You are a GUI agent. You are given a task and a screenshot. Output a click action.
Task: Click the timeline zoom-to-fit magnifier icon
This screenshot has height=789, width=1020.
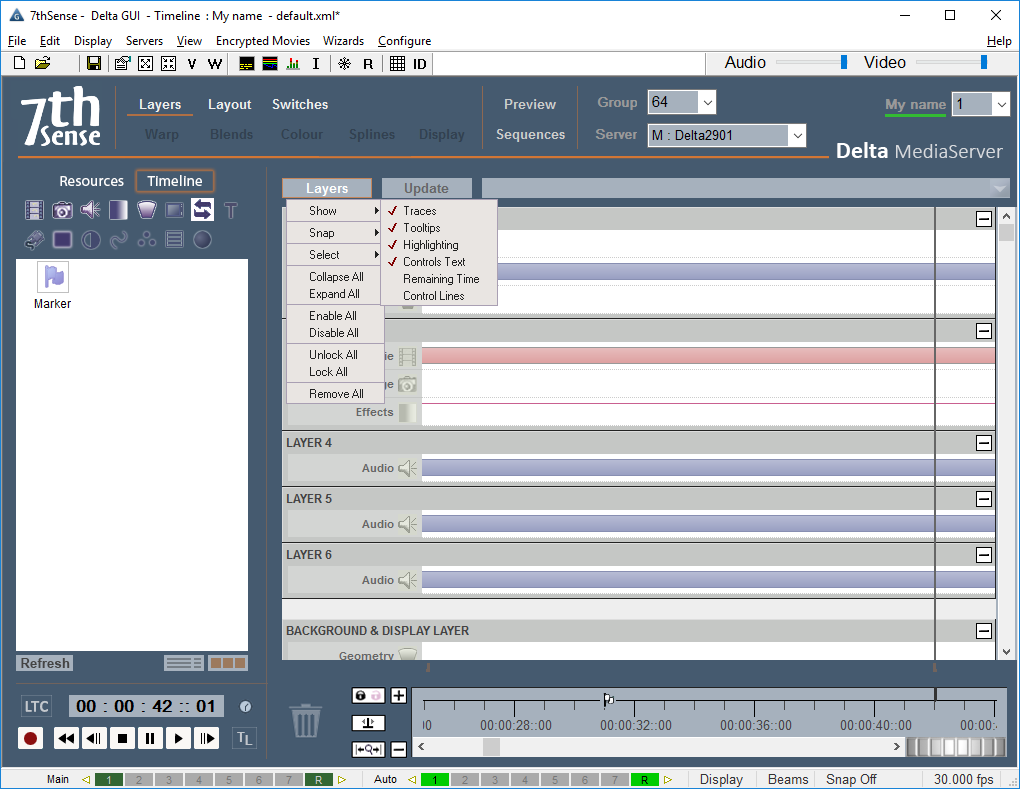click(368, 749)
